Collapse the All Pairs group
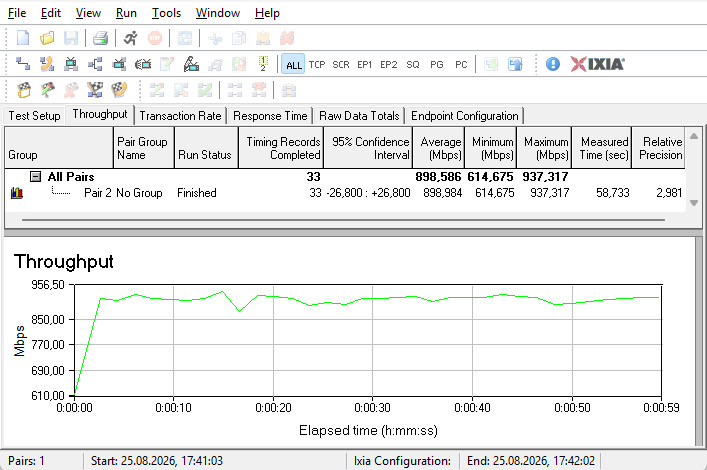The width and height of the screenshot is (707, 470). click(36, 176)
